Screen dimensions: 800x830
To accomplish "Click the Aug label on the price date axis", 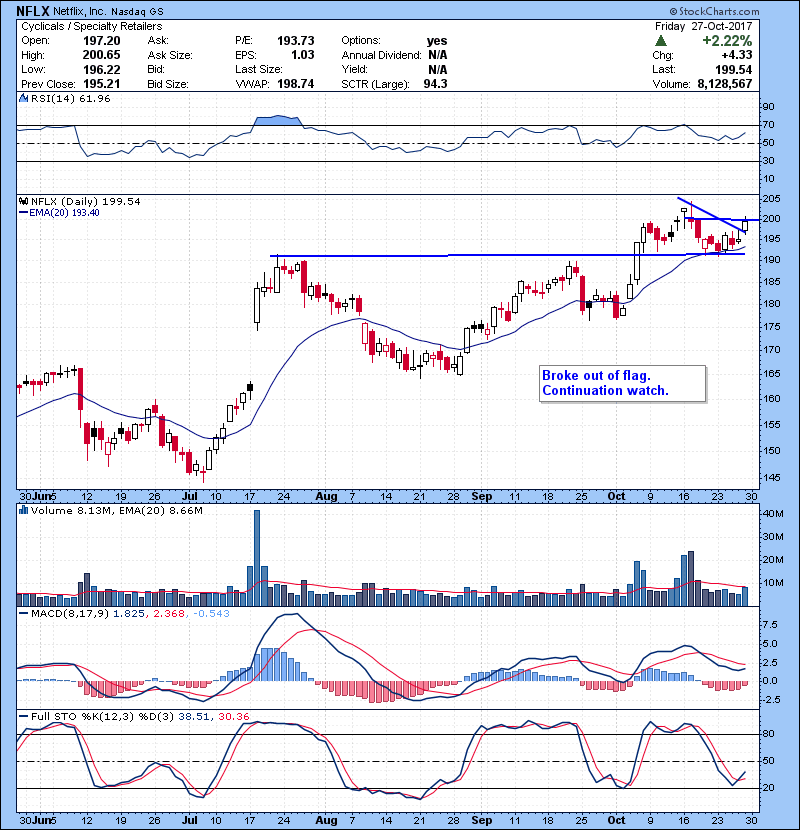I will (326, 497).
